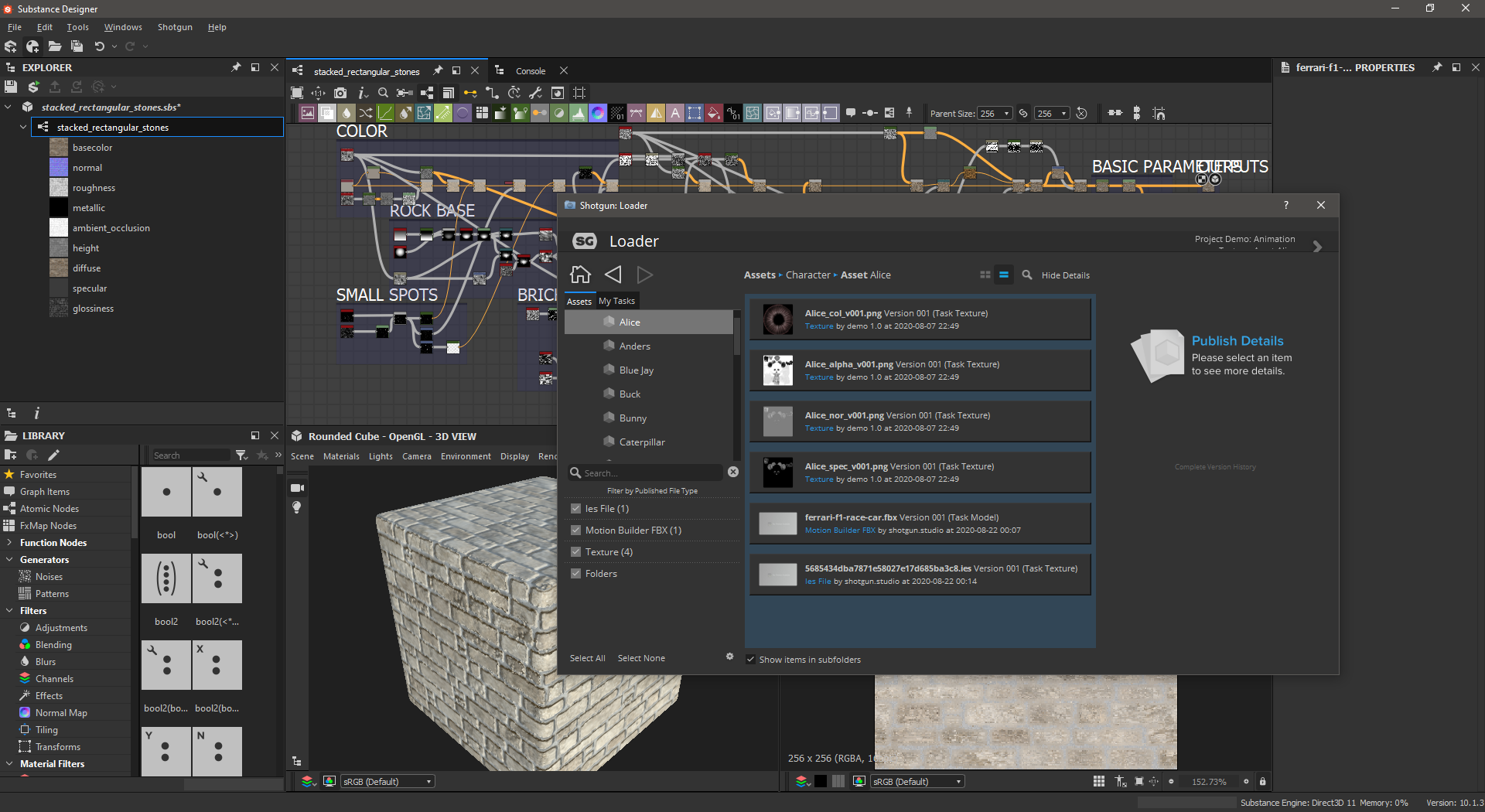The height and width of the screenshot is (812, 1485).
Task: Open My Tasks tab in Loader
Action: (x=616, y=301)
